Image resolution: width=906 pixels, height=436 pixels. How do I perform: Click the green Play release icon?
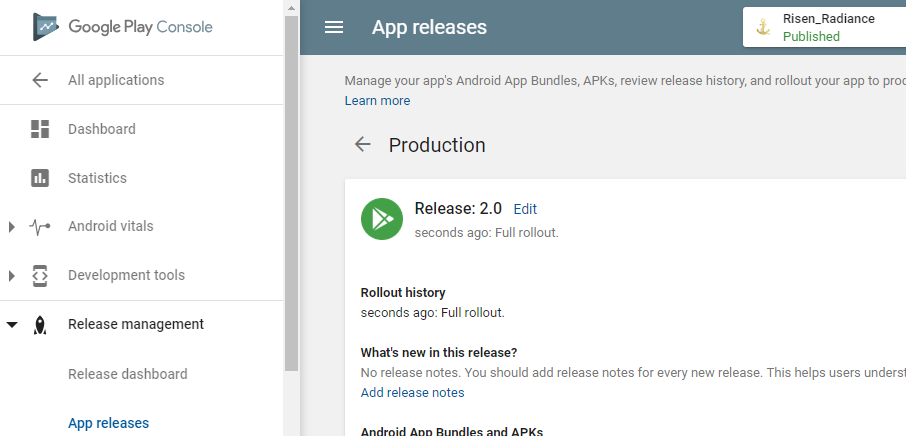[x=382, y=219]
